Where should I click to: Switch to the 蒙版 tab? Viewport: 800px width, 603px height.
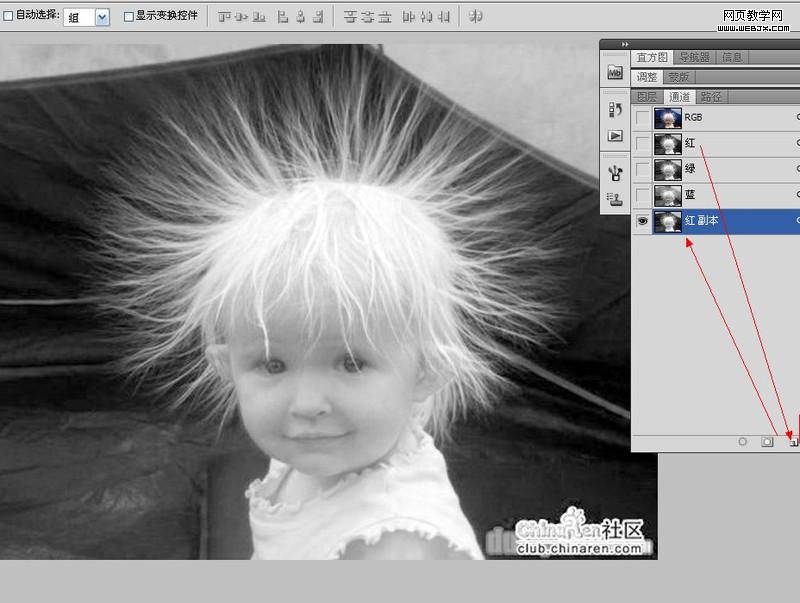click(x=679, y=77)
